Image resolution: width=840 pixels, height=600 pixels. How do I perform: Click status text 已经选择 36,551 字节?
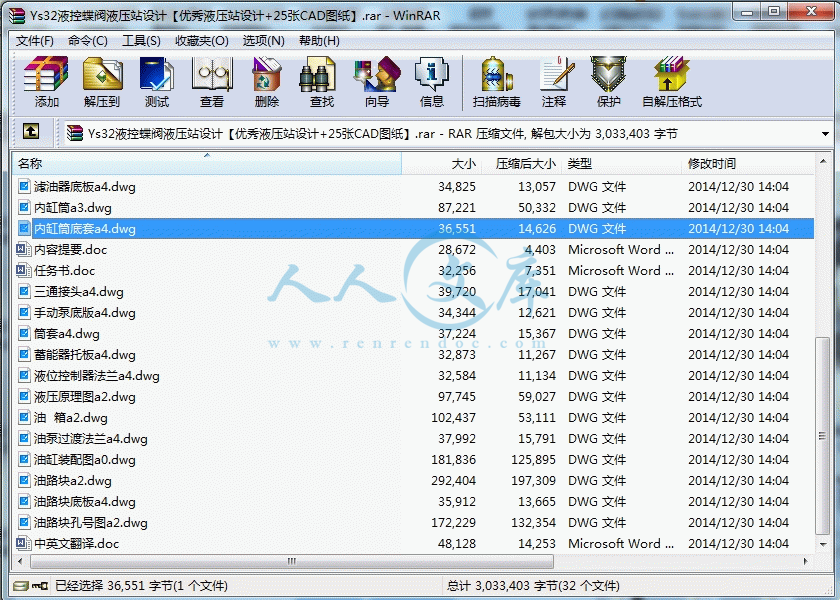pyautogui.click(x=141, y=586)
